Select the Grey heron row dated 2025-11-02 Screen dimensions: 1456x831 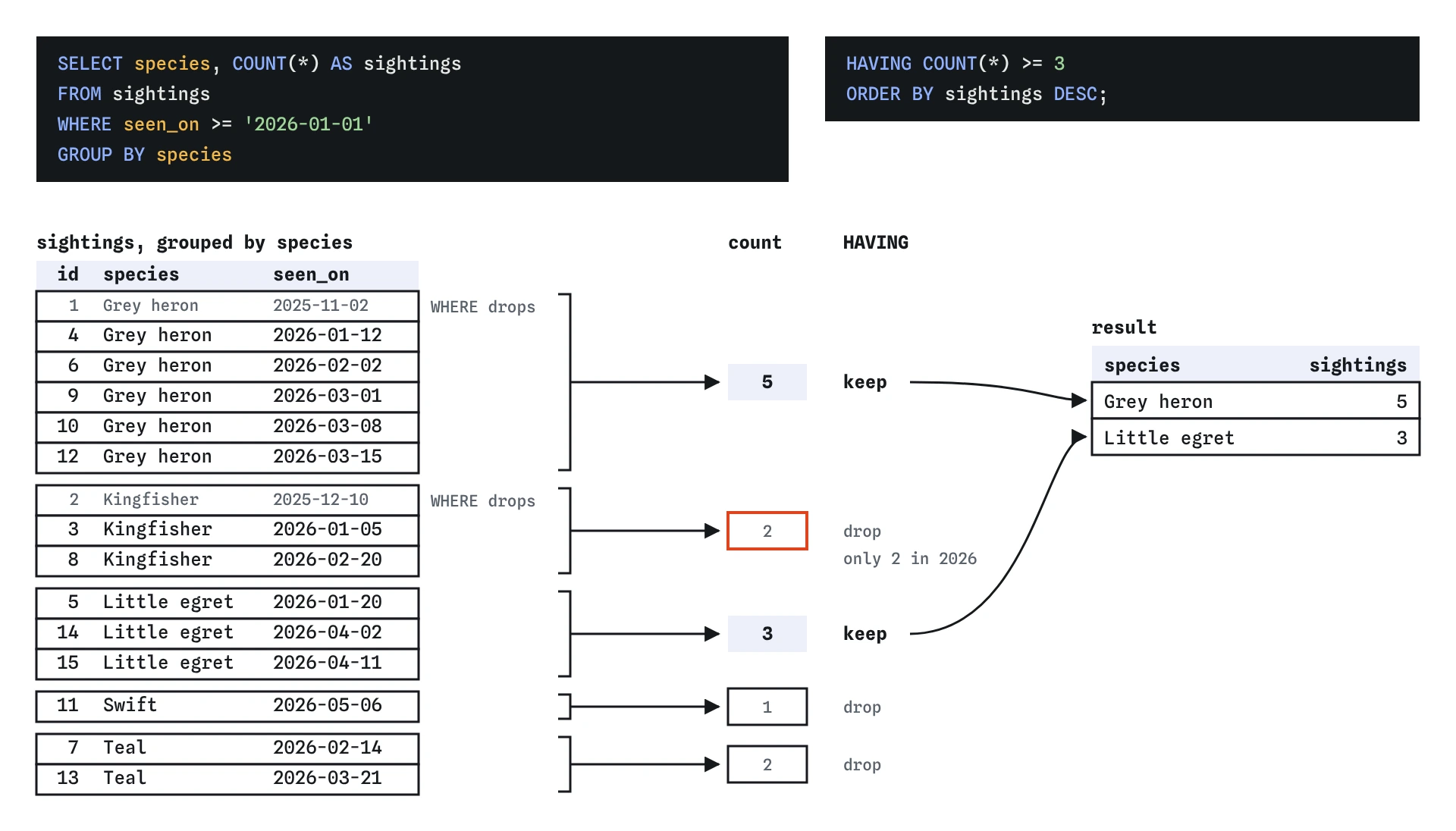(x=227, y=306)
